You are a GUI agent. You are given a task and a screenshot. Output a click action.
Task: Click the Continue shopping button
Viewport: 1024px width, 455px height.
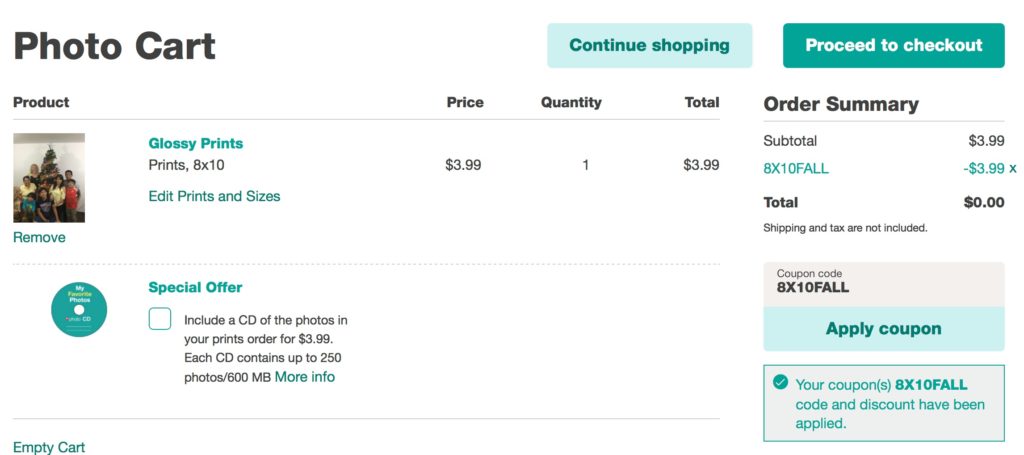pyautogui.click(x=649, y=46)
